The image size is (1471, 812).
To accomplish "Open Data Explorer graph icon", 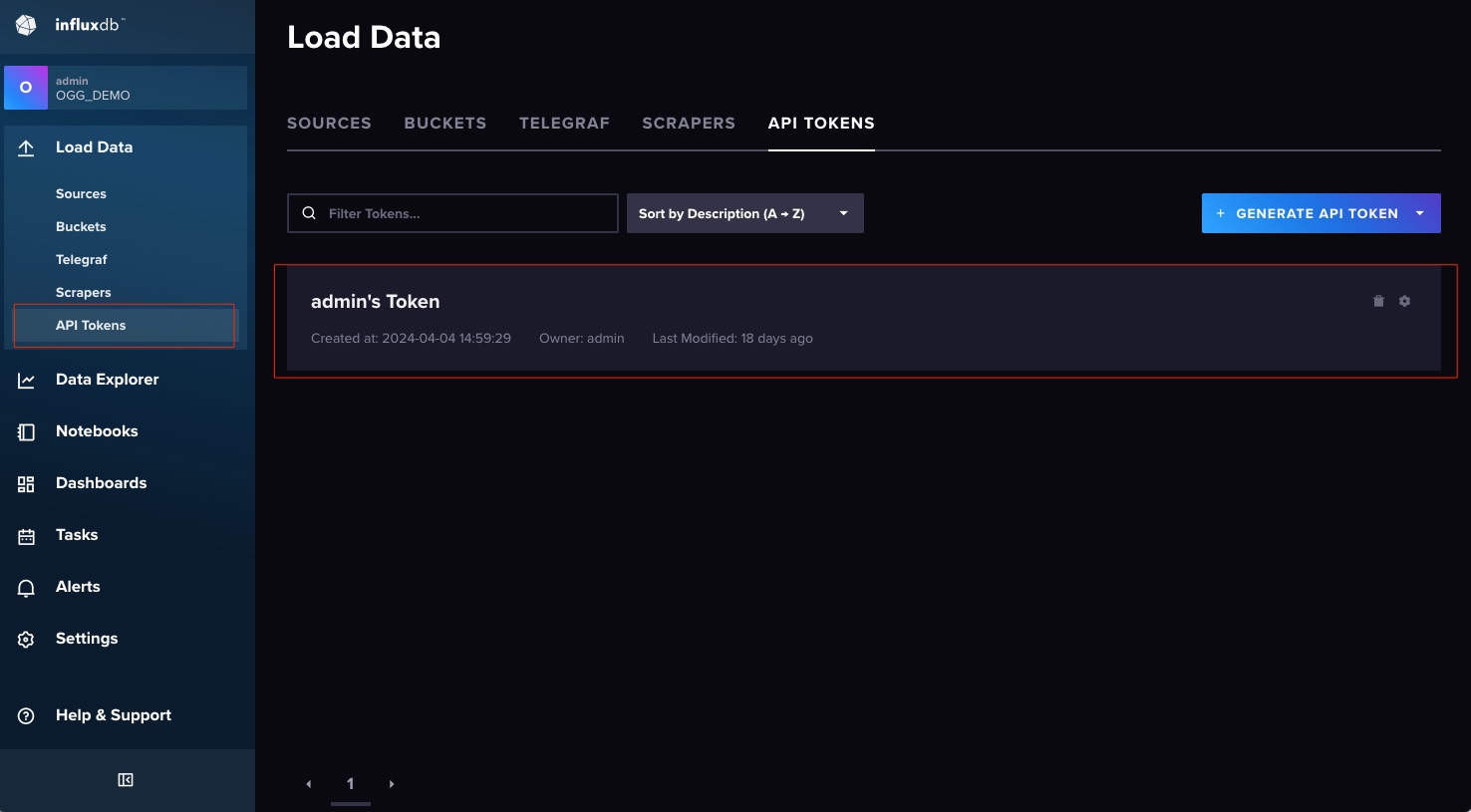I will (26, 381).
